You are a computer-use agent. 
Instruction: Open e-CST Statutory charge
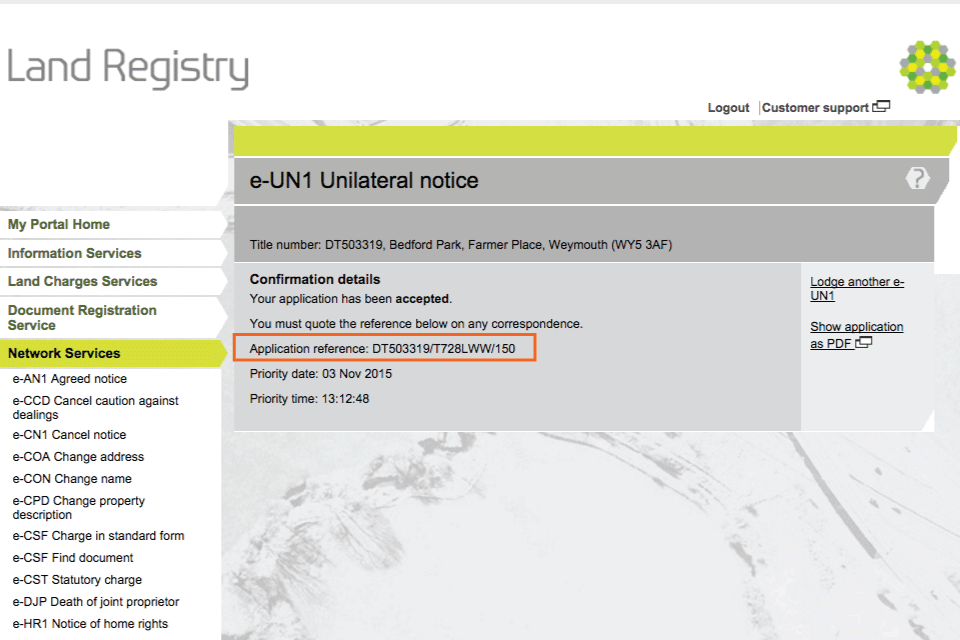[77, 580]
